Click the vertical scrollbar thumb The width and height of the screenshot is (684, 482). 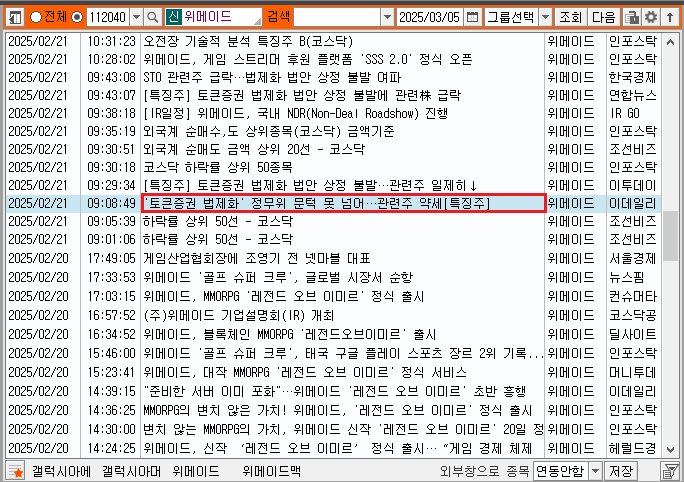670,236
